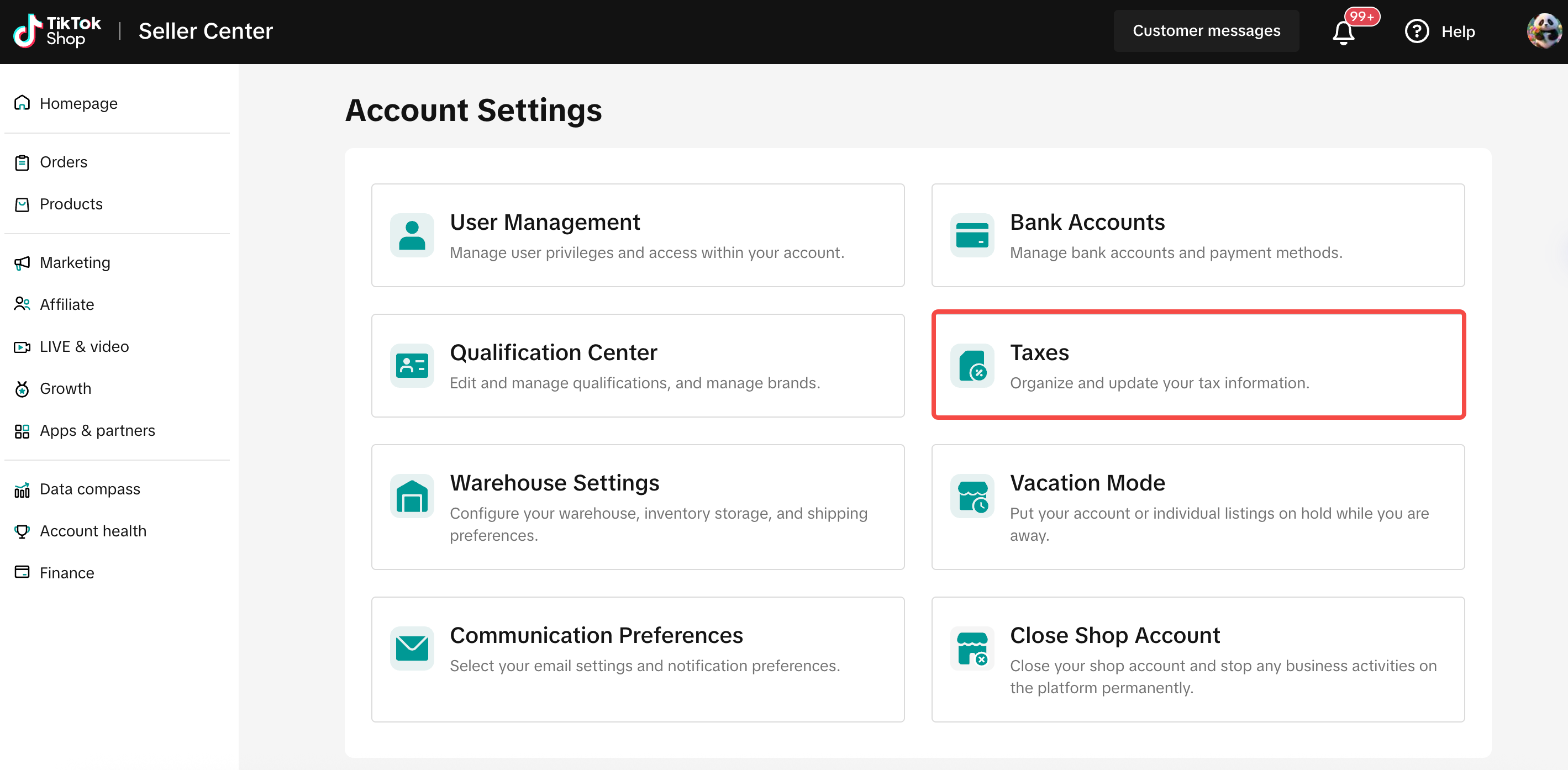This screenshot has width=1568, height=770.
Task: Click the Affiliate people icon
Action: coord(22,304)
